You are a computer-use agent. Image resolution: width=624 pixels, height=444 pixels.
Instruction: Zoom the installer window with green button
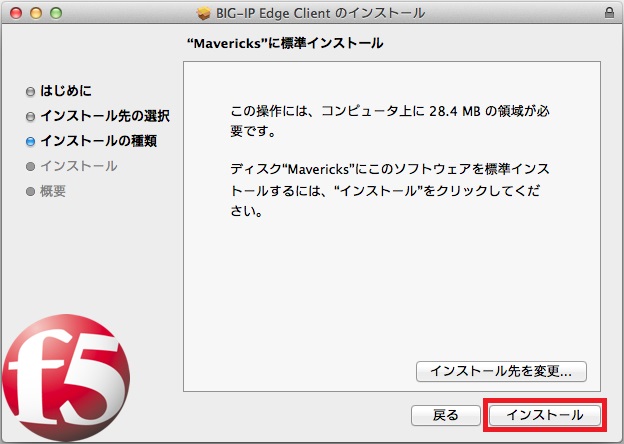click(56, 13)
